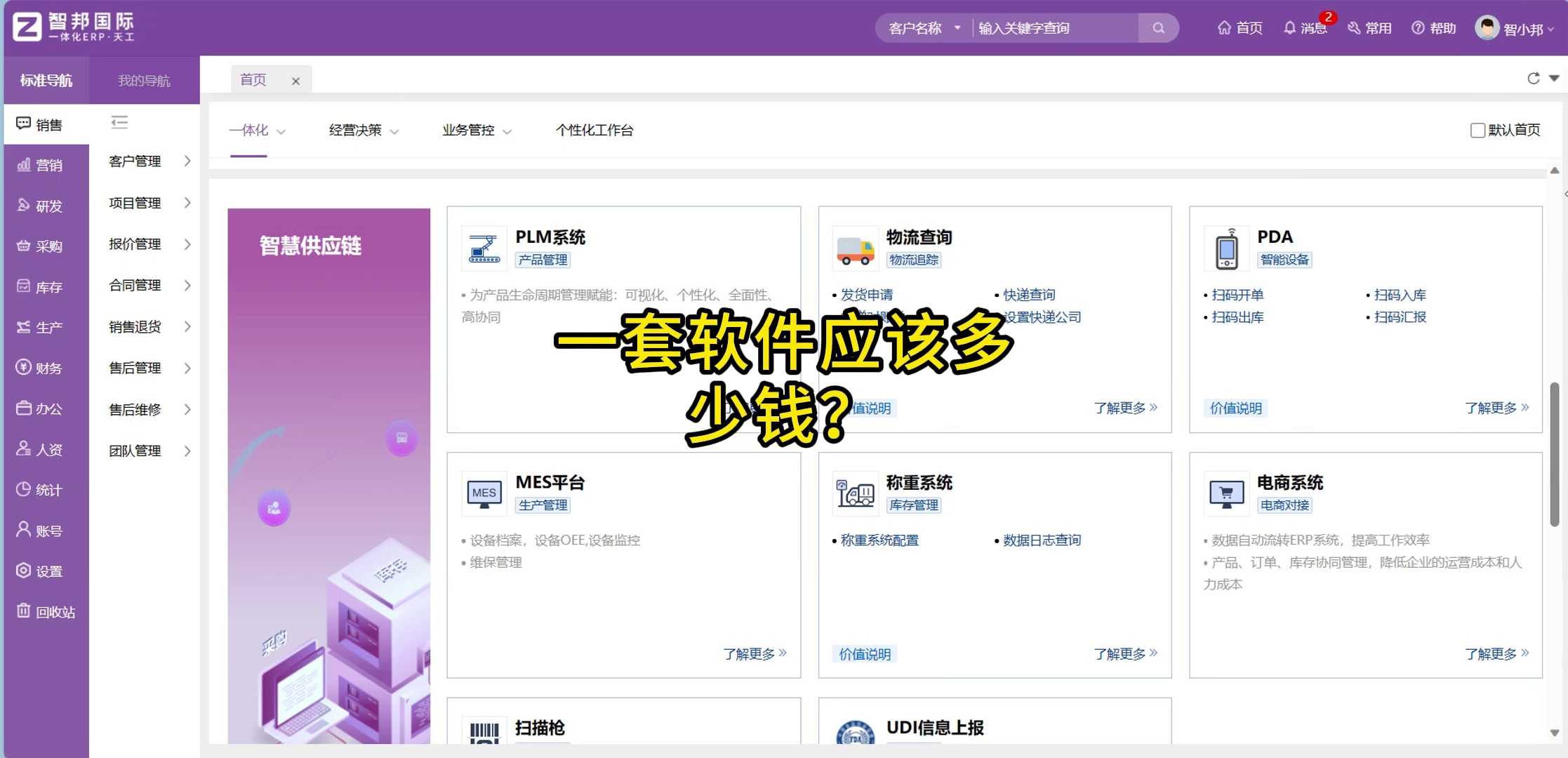Click the 扫描枪 barcode icon

tap(484, 732)
